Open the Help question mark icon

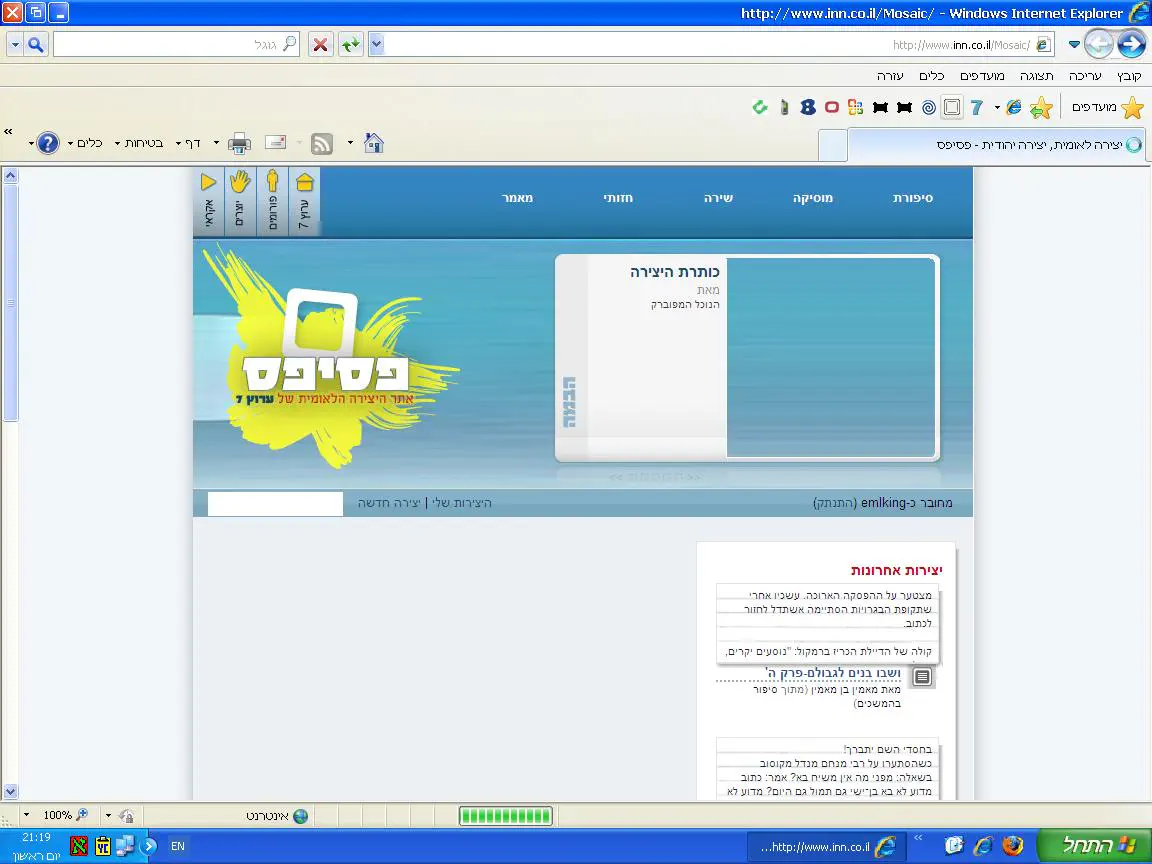coord(48,143)
